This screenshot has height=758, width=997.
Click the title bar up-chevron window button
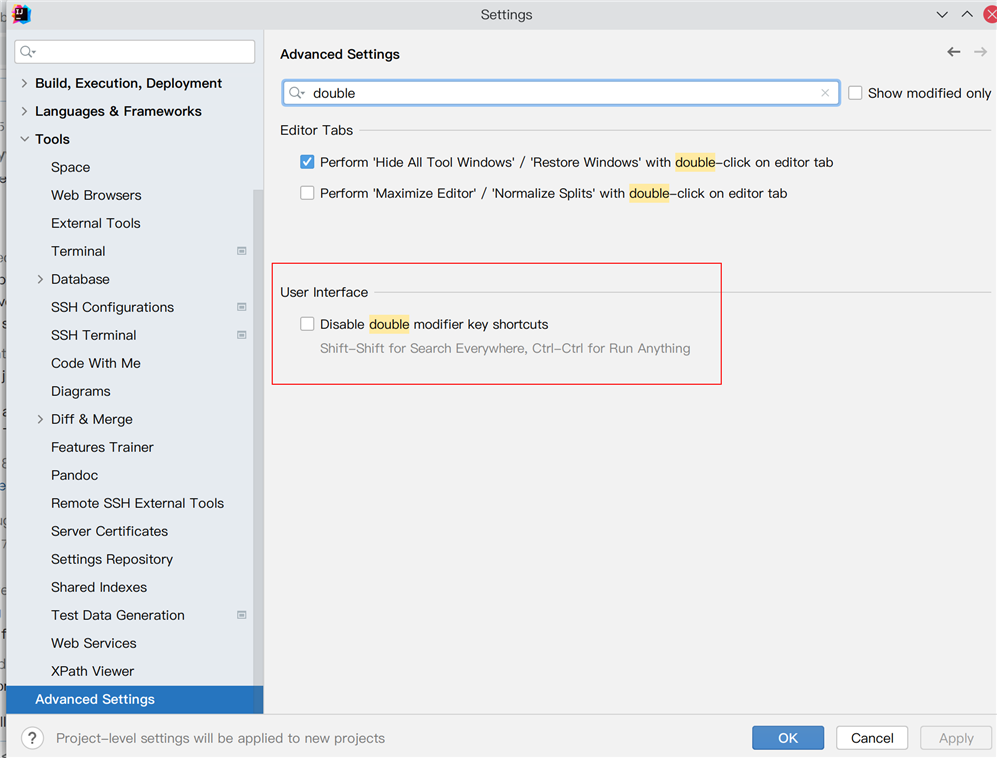966,15
